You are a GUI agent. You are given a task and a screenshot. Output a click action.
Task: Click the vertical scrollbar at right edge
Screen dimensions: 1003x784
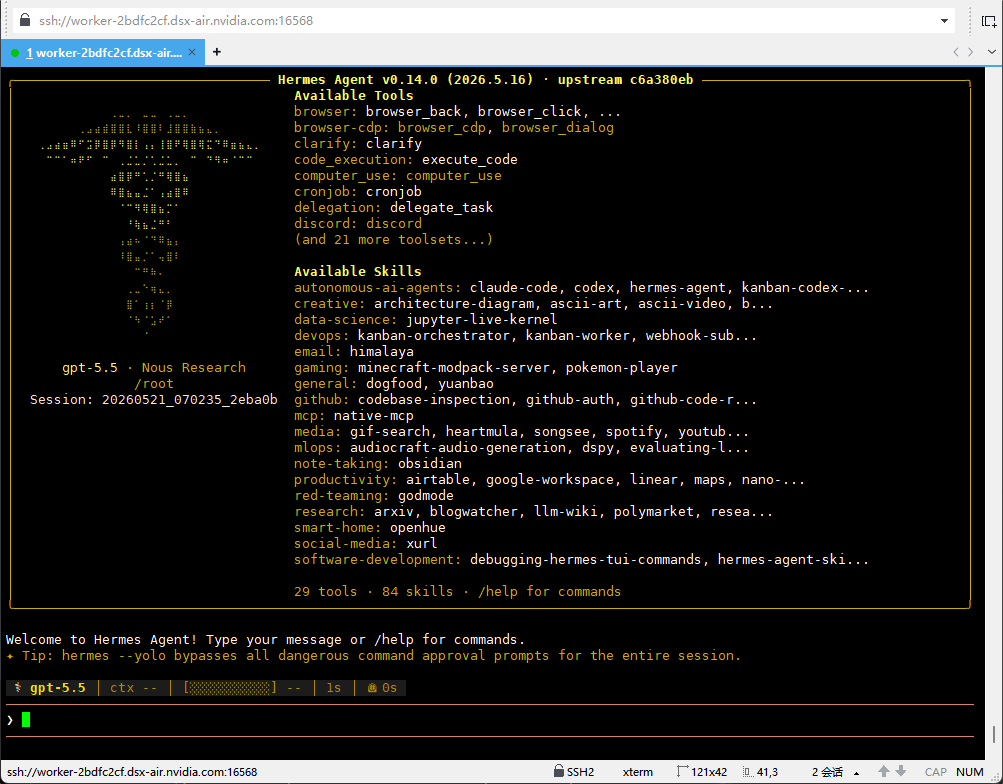(x=993, y=734)
